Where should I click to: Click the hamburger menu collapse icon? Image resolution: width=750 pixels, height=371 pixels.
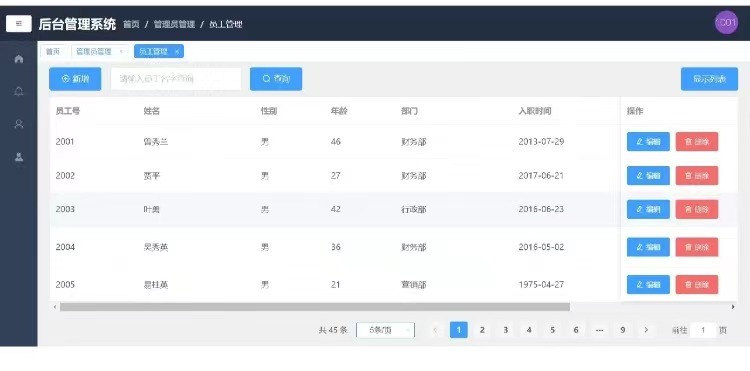pyautogui.click(x=19, y=23)
